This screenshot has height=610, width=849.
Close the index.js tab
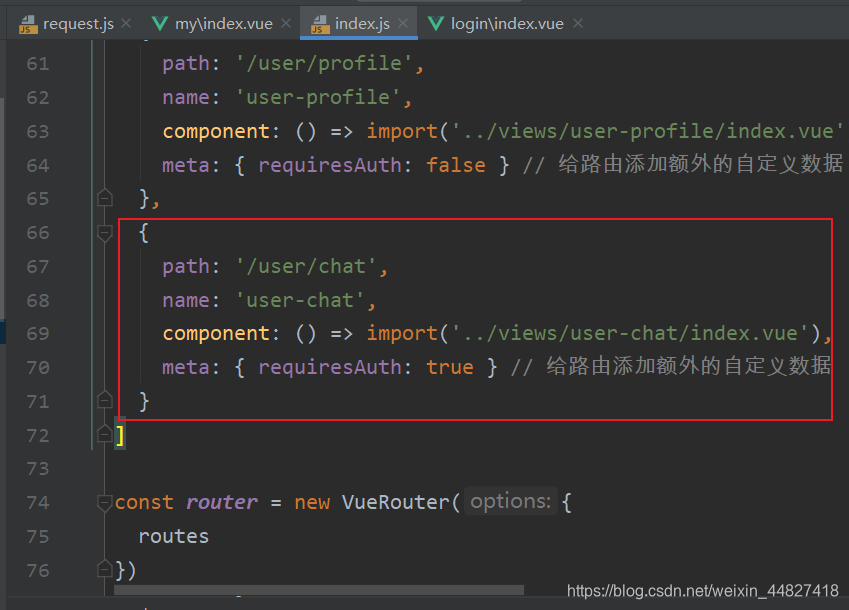click(x=403, y=23)
